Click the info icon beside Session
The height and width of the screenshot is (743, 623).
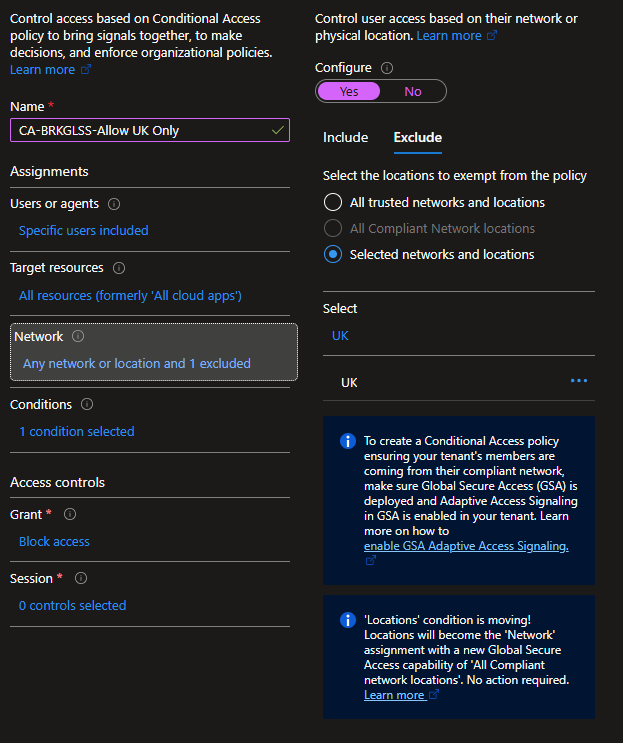pos(81,579)
